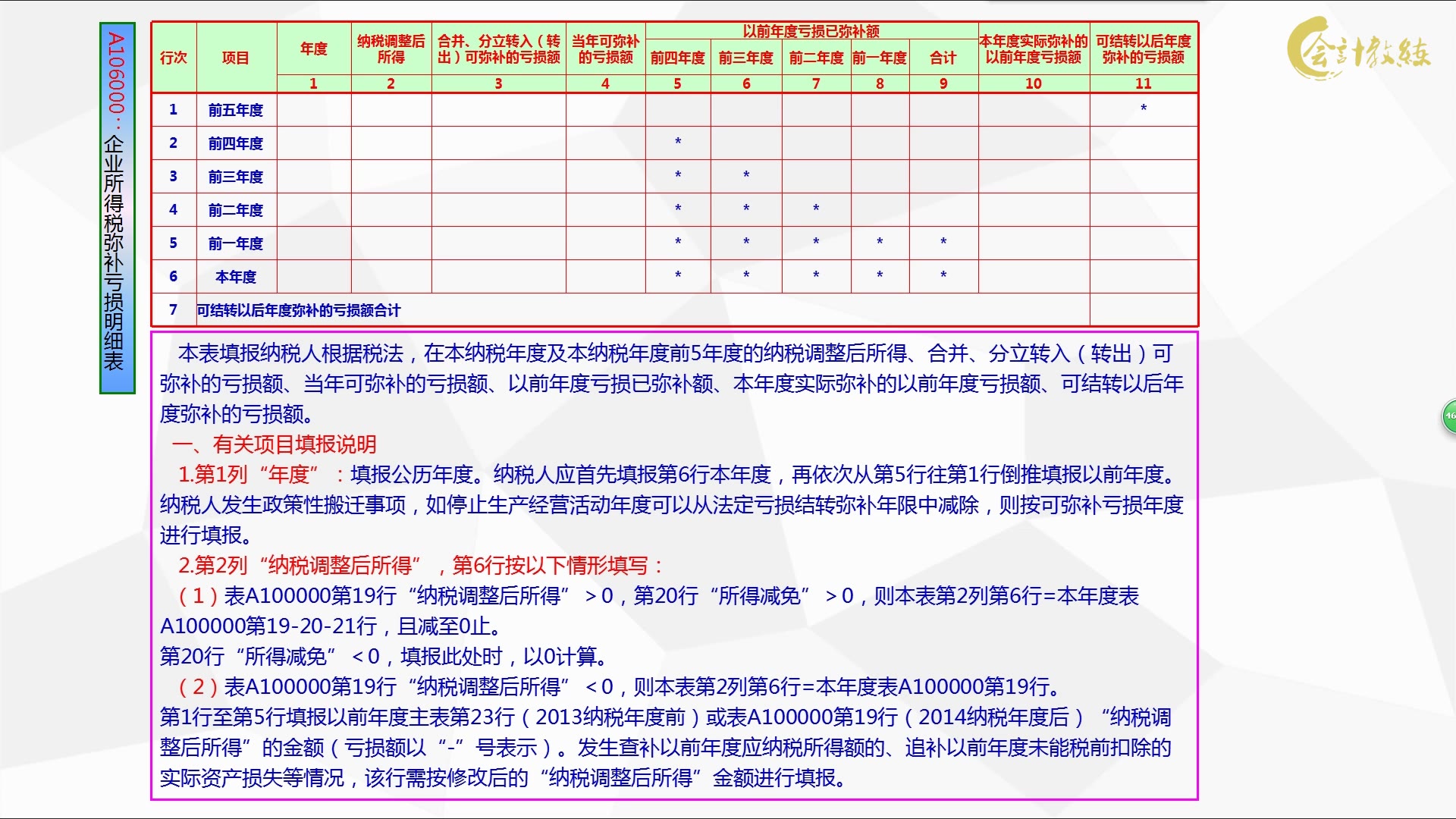
Task: Click the 纳税调整后所得 column header
Action: pos(391,49)
